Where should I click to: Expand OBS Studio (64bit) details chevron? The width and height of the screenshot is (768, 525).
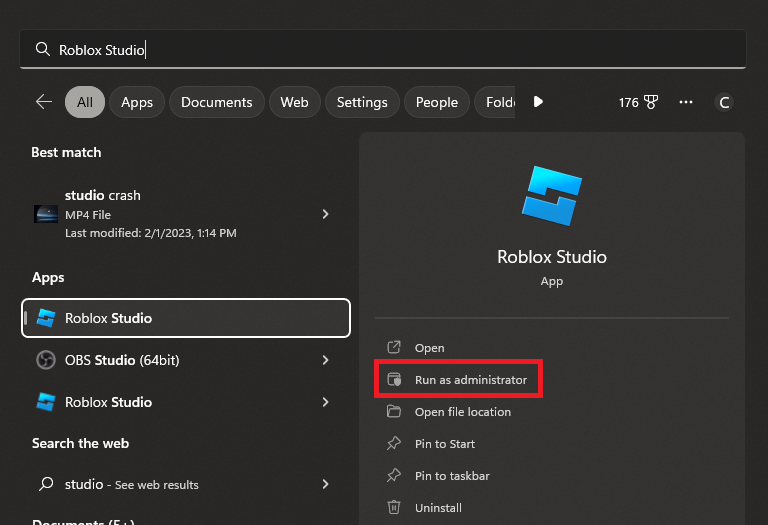pyautogui.click(x=325, y=360)
